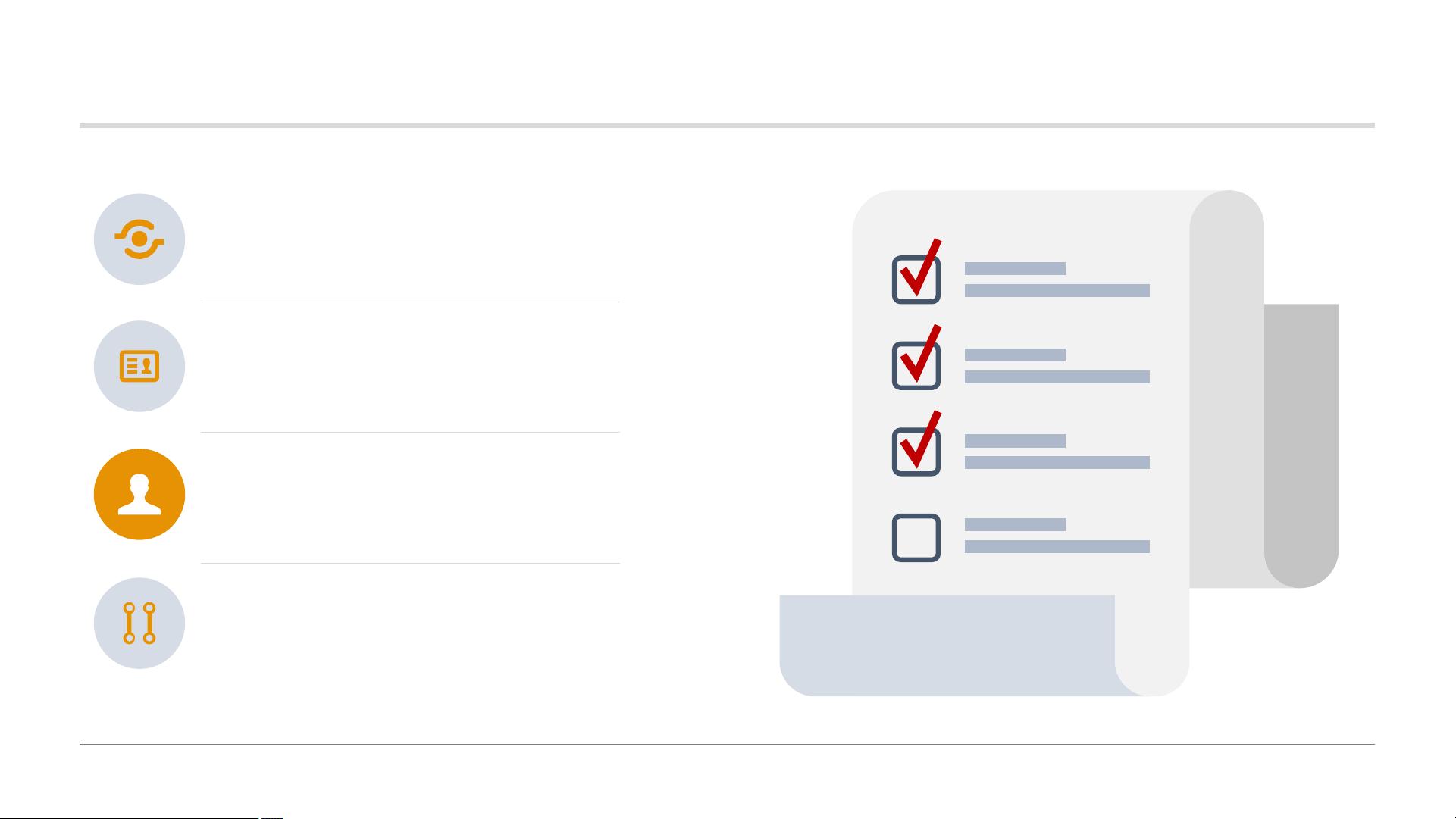The height and width of the screenshot is (819, 1456).
Task: Select first checklist item's long description bar
Action: pyautogui.click(x=1057, y=290)
